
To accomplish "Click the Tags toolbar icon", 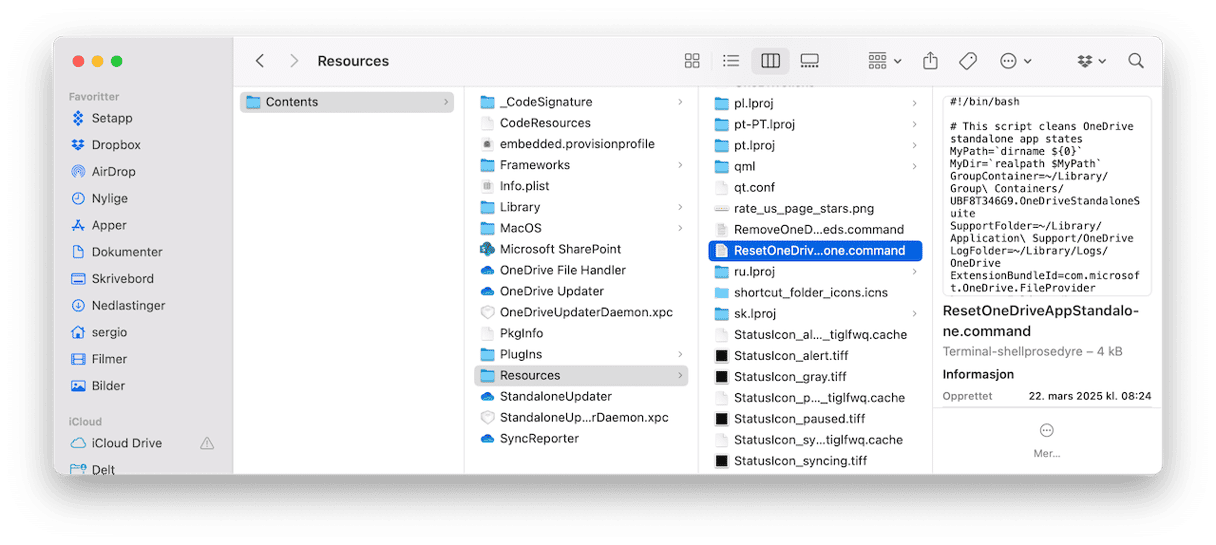I will click(x=968, y=61).
